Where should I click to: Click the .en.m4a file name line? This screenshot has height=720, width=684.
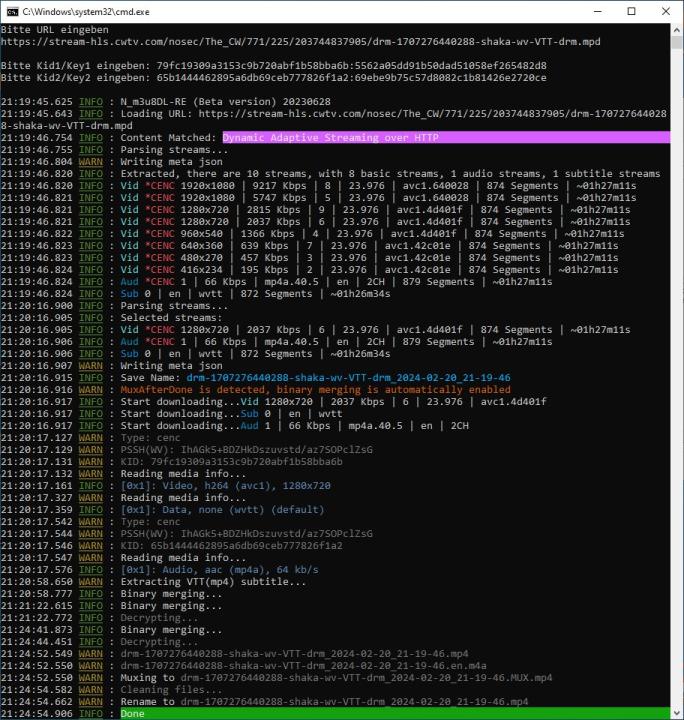click(244, 665)
